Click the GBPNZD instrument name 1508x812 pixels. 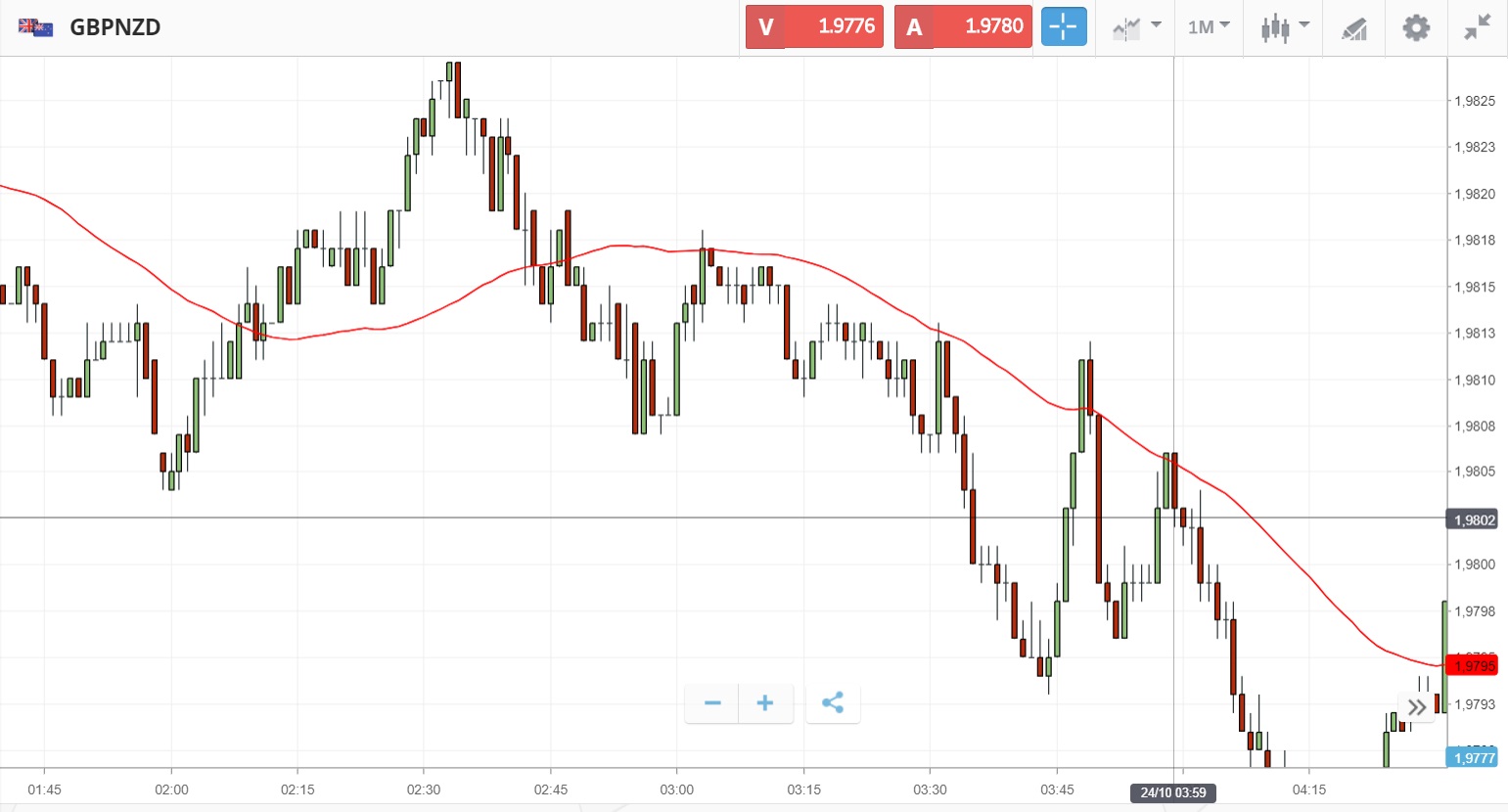115,27
